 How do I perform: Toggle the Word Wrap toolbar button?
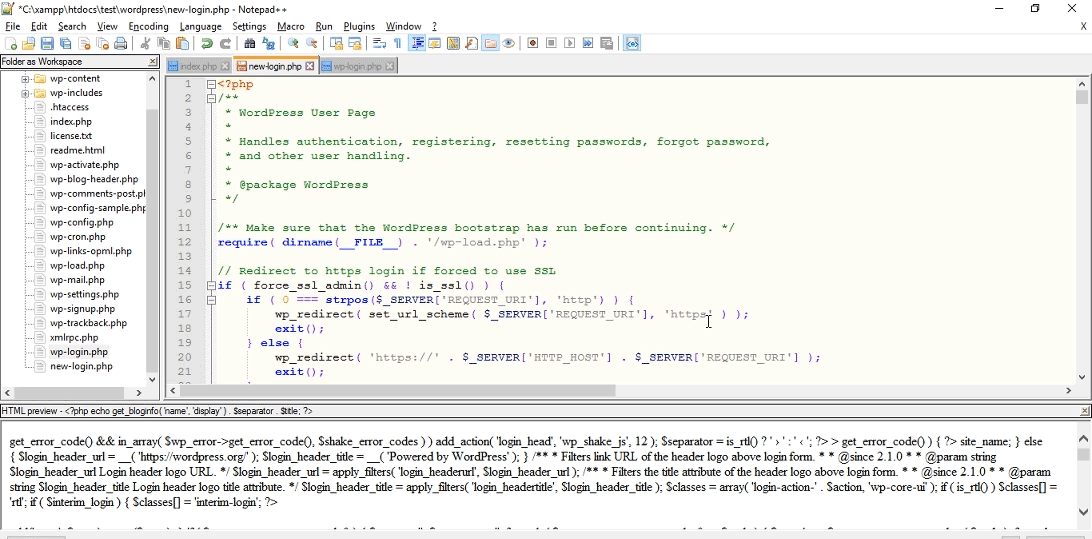[x=379, y=44]
